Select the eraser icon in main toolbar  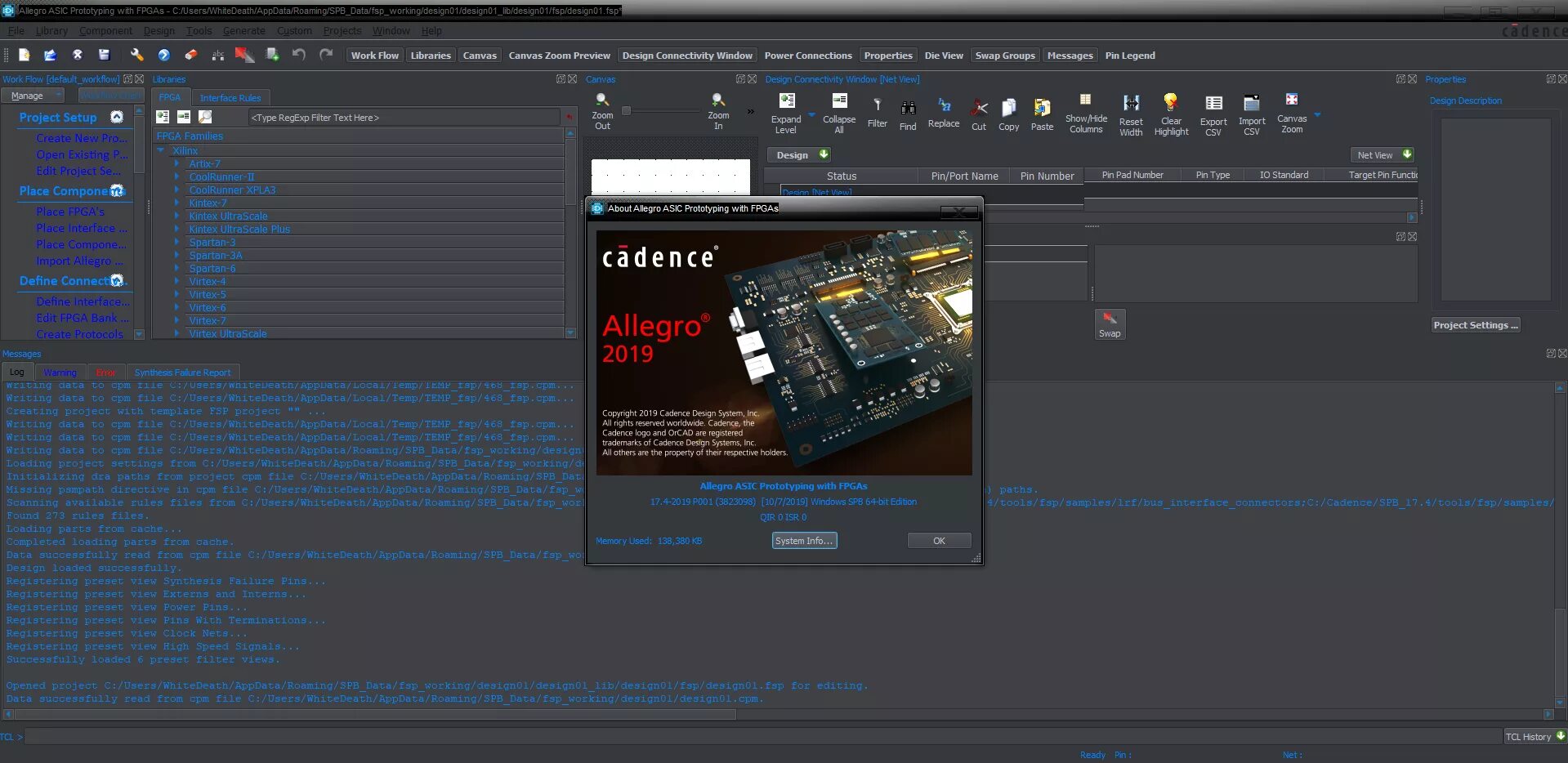pyautogui.click(x=190, y=55)
